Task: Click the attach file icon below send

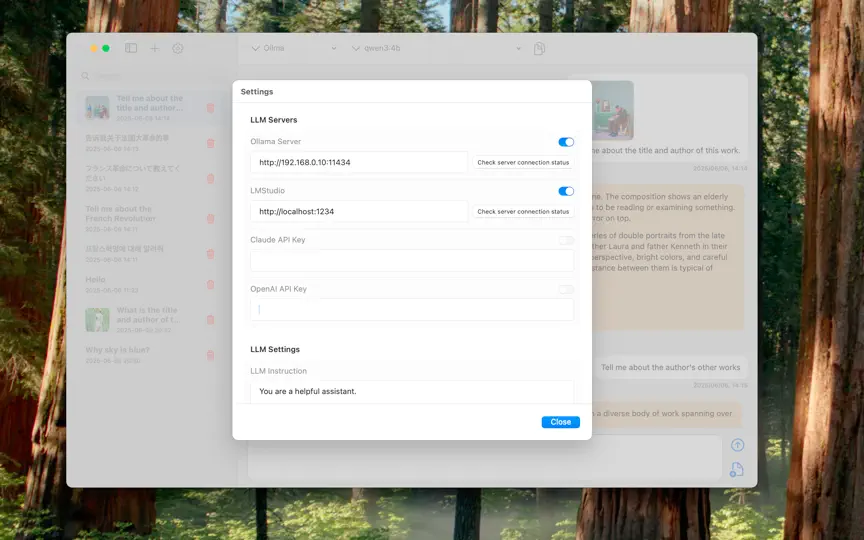Action: coord(737,469)
